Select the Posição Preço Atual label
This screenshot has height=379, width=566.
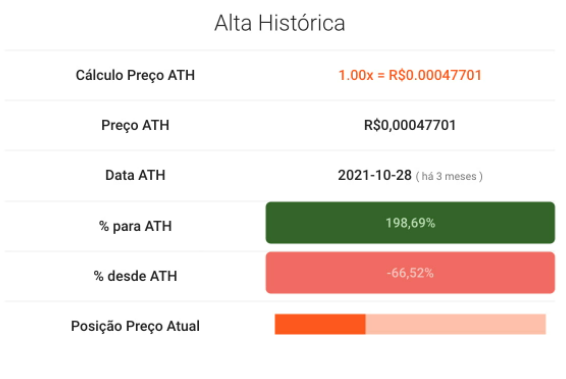pyautogui.click(x=135, y=326)
